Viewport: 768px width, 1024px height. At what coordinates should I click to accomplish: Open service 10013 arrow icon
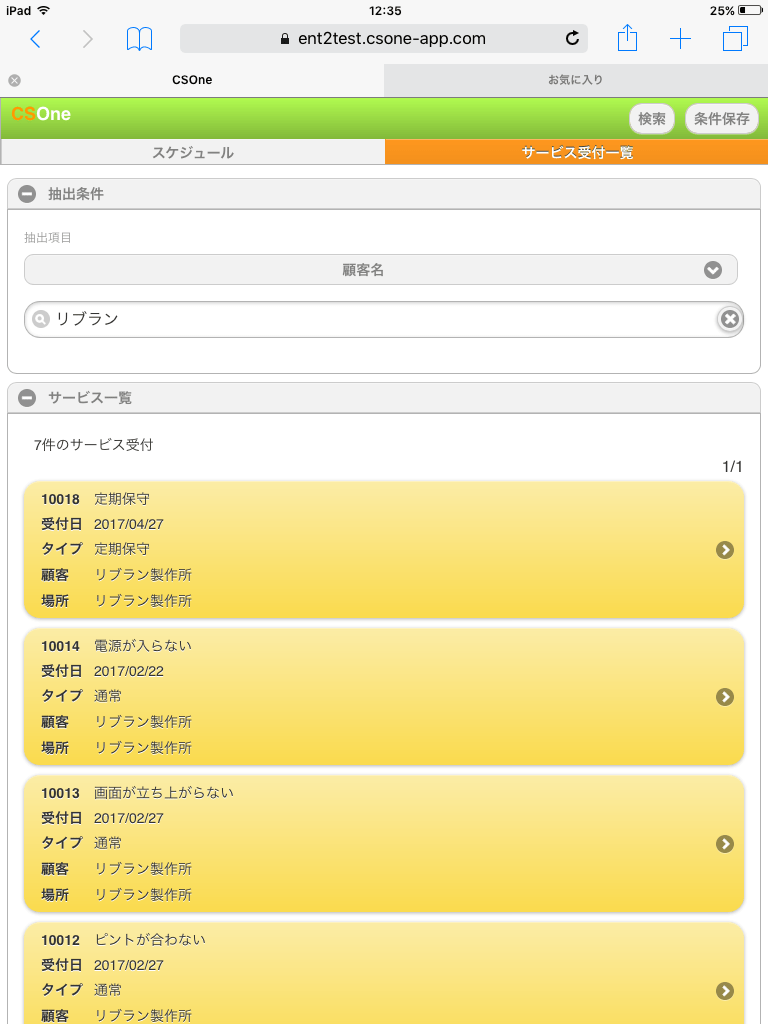tap(724, 844)
